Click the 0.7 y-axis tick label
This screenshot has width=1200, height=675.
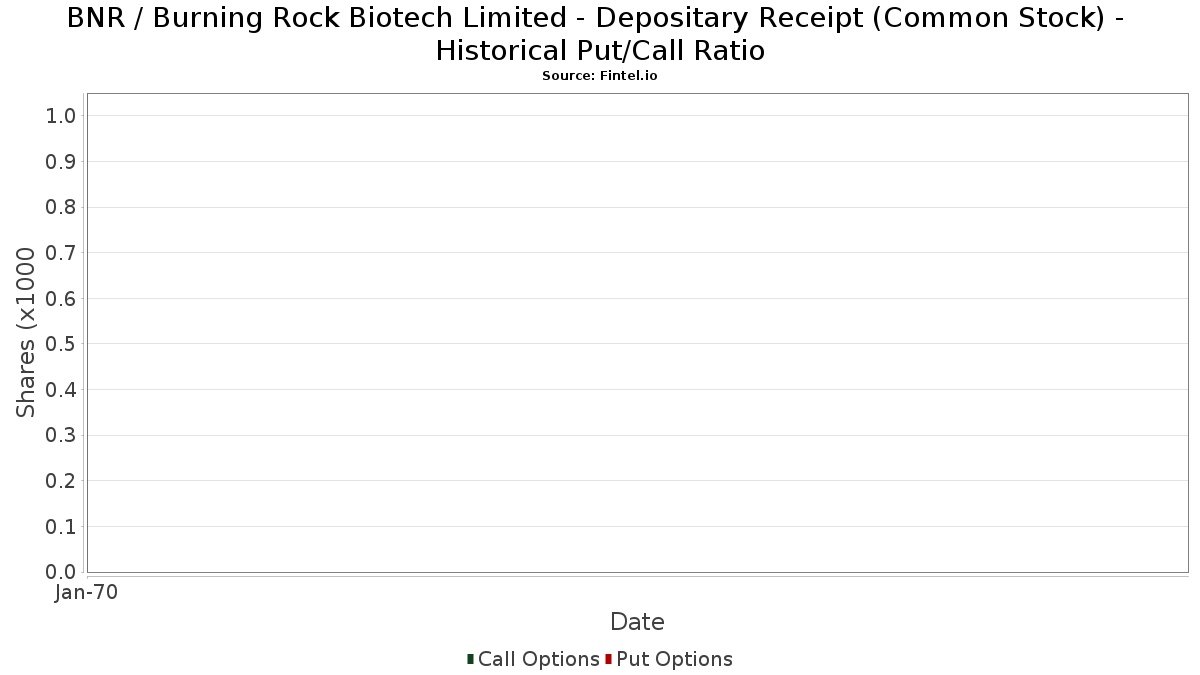tap(61, 253)
